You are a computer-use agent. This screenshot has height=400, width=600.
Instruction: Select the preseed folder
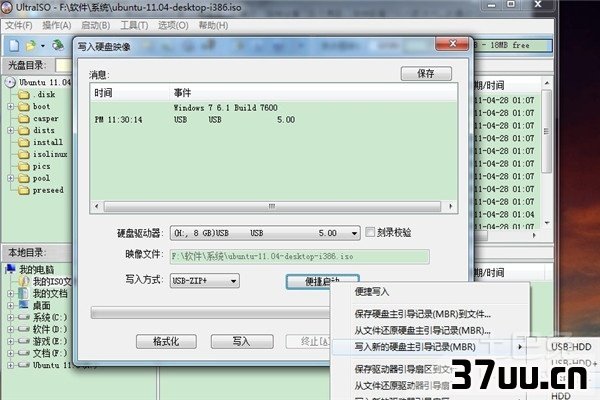tap(48, 190)
